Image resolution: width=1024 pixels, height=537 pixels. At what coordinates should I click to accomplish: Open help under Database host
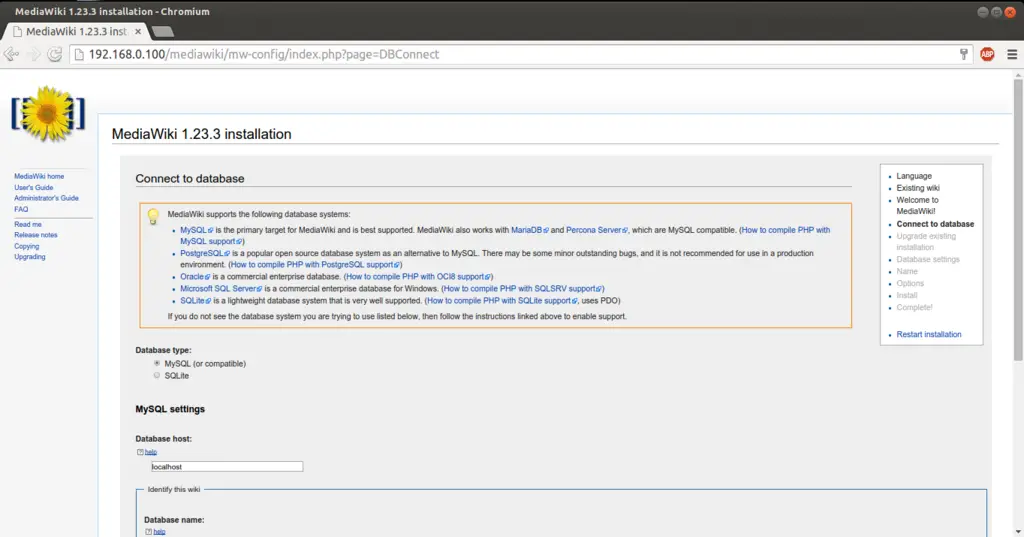pos(151,452)
